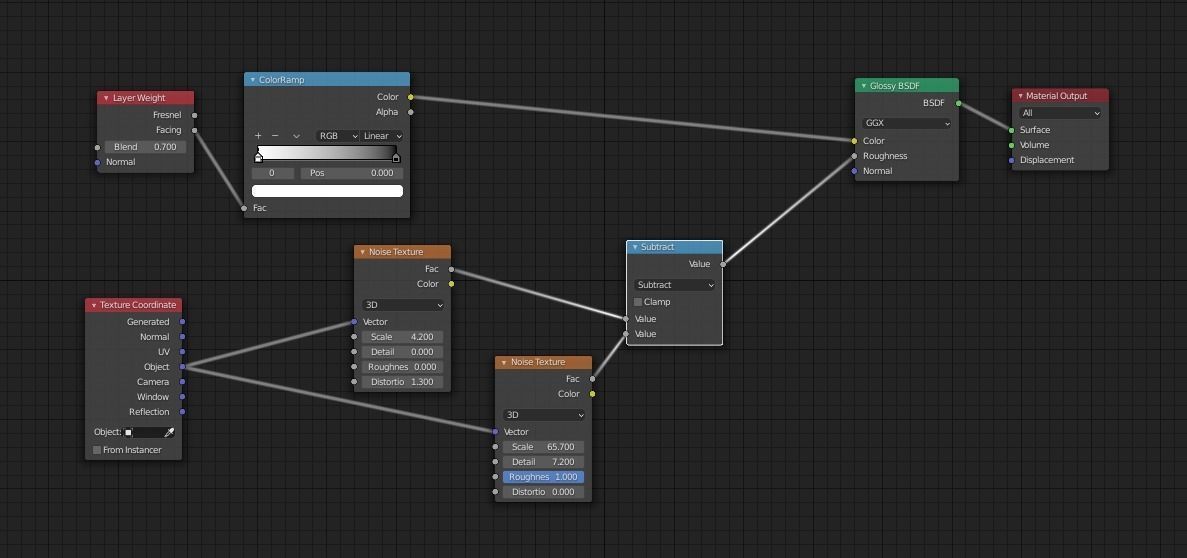Click the Roughness input socket on Glossy BSDF
The width and height of the screenshot is (1187, 558).
(x=855, y=156)
